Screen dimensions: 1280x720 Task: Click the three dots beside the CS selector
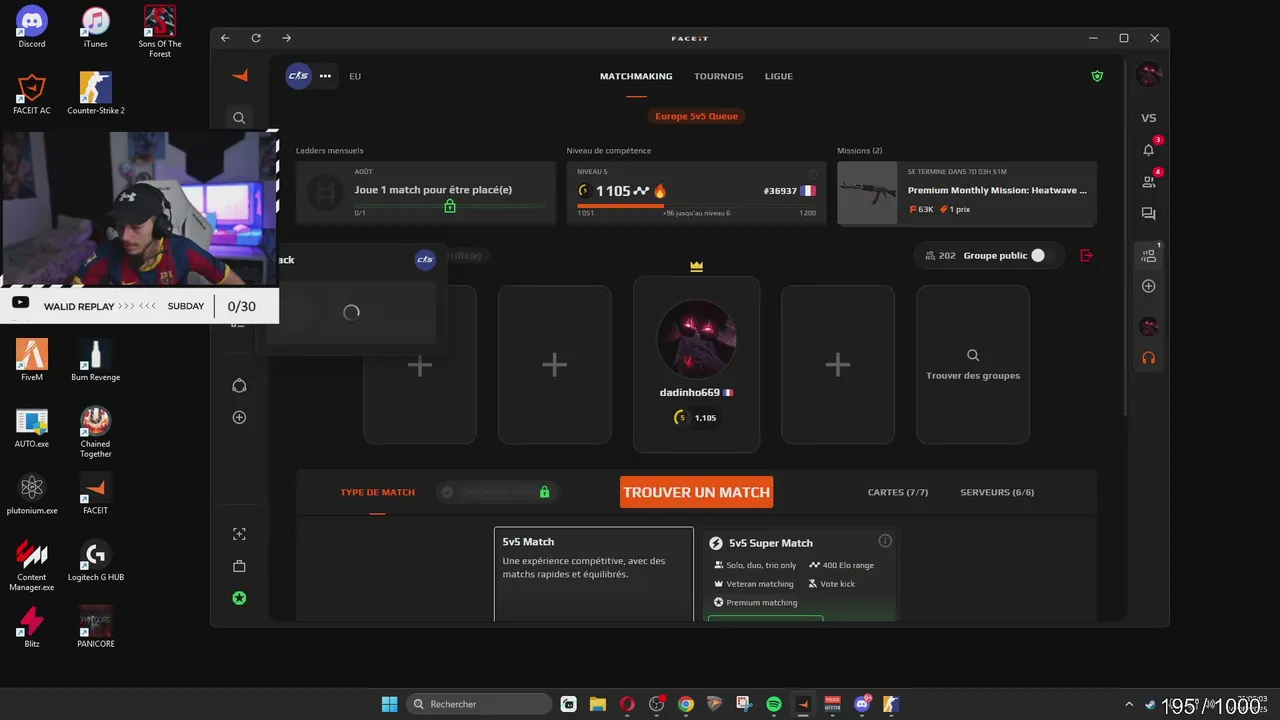[x=325, y=76]
